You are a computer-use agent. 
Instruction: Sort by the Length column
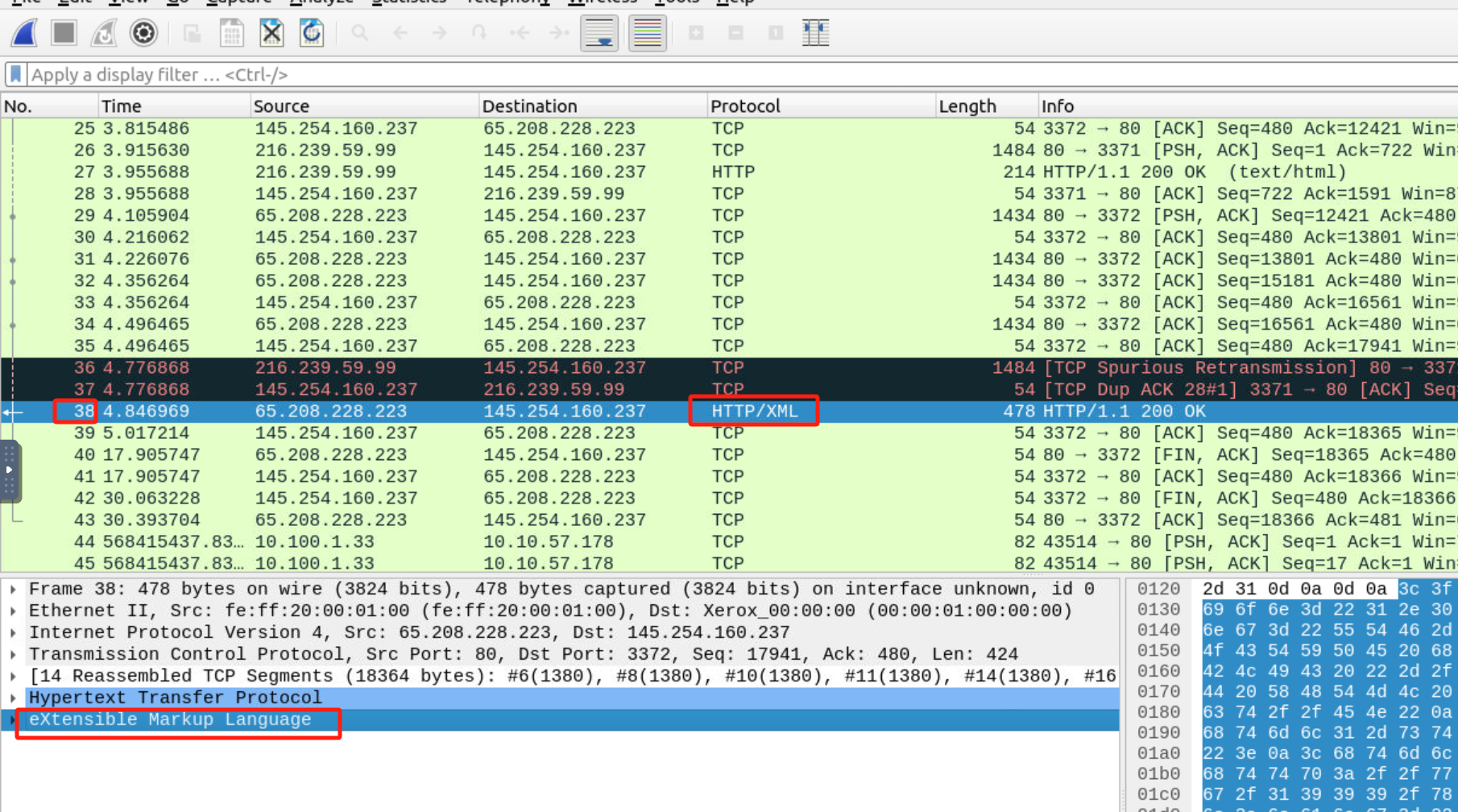coord(987,106)
